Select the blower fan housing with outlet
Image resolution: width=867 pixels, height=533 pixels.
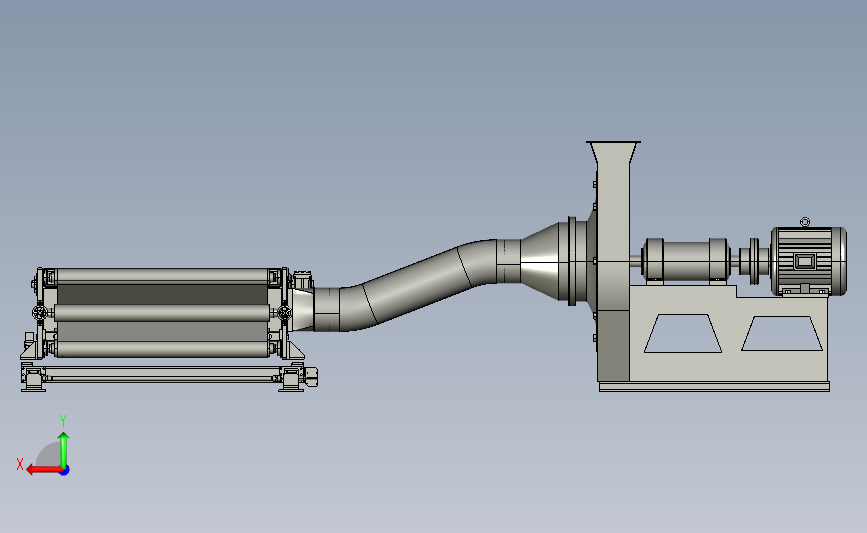coord(613,260)
